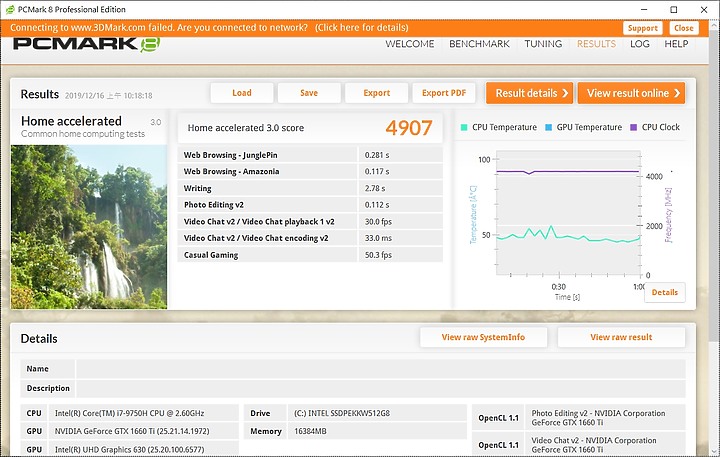Select the RESULTS tab
This screenshot has height=457, width=720.
596,44
